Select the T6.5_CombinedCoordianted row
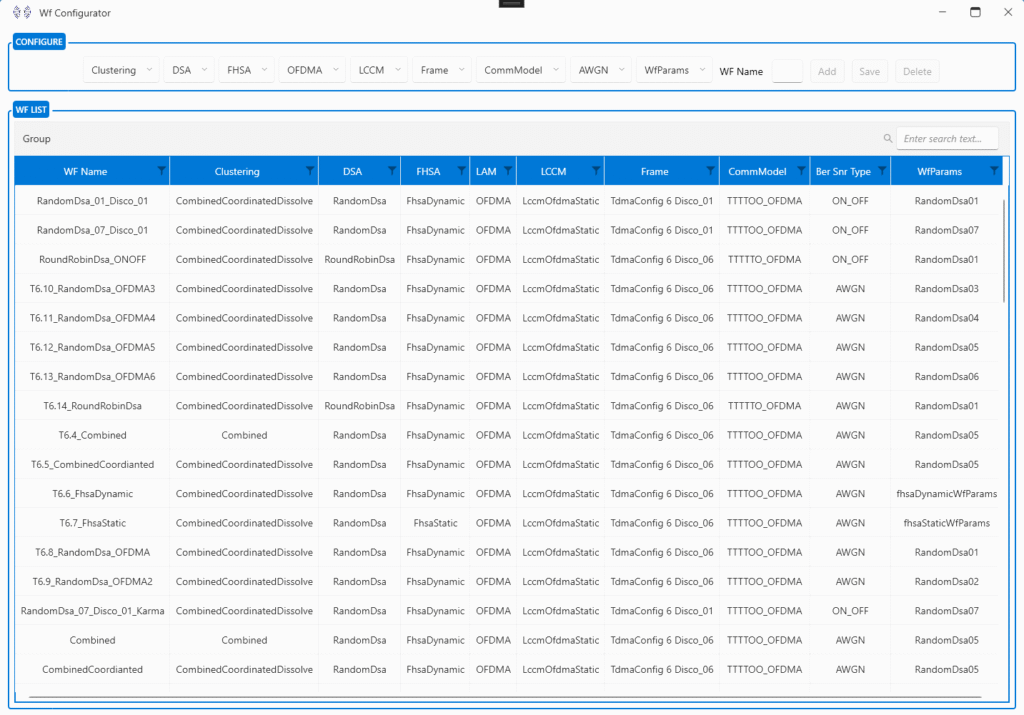 point(506,464)
